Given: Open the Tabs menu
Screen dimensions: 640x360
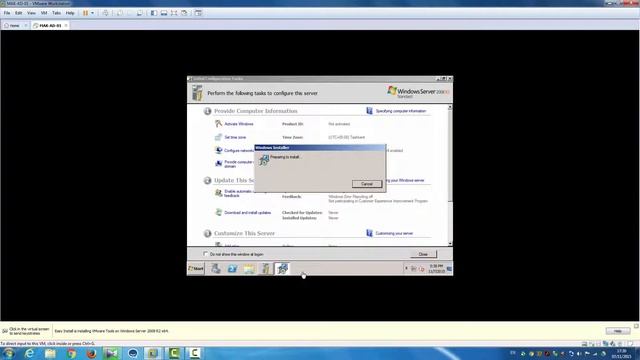Looking at the screenshot, I should (56, 13).
